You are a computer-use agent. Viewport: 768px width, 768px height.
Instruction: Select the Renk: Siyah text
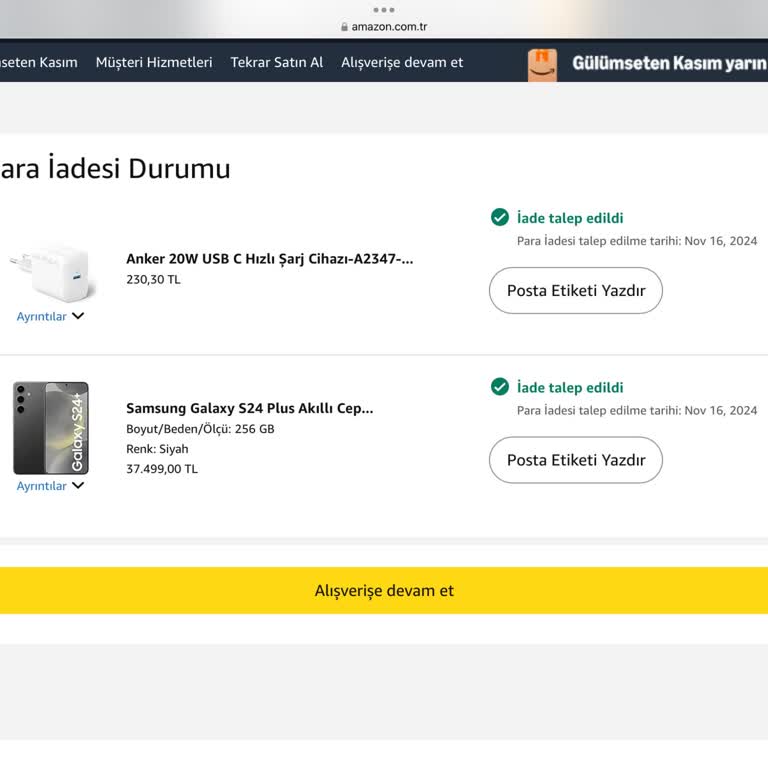(x=157, y=449)
